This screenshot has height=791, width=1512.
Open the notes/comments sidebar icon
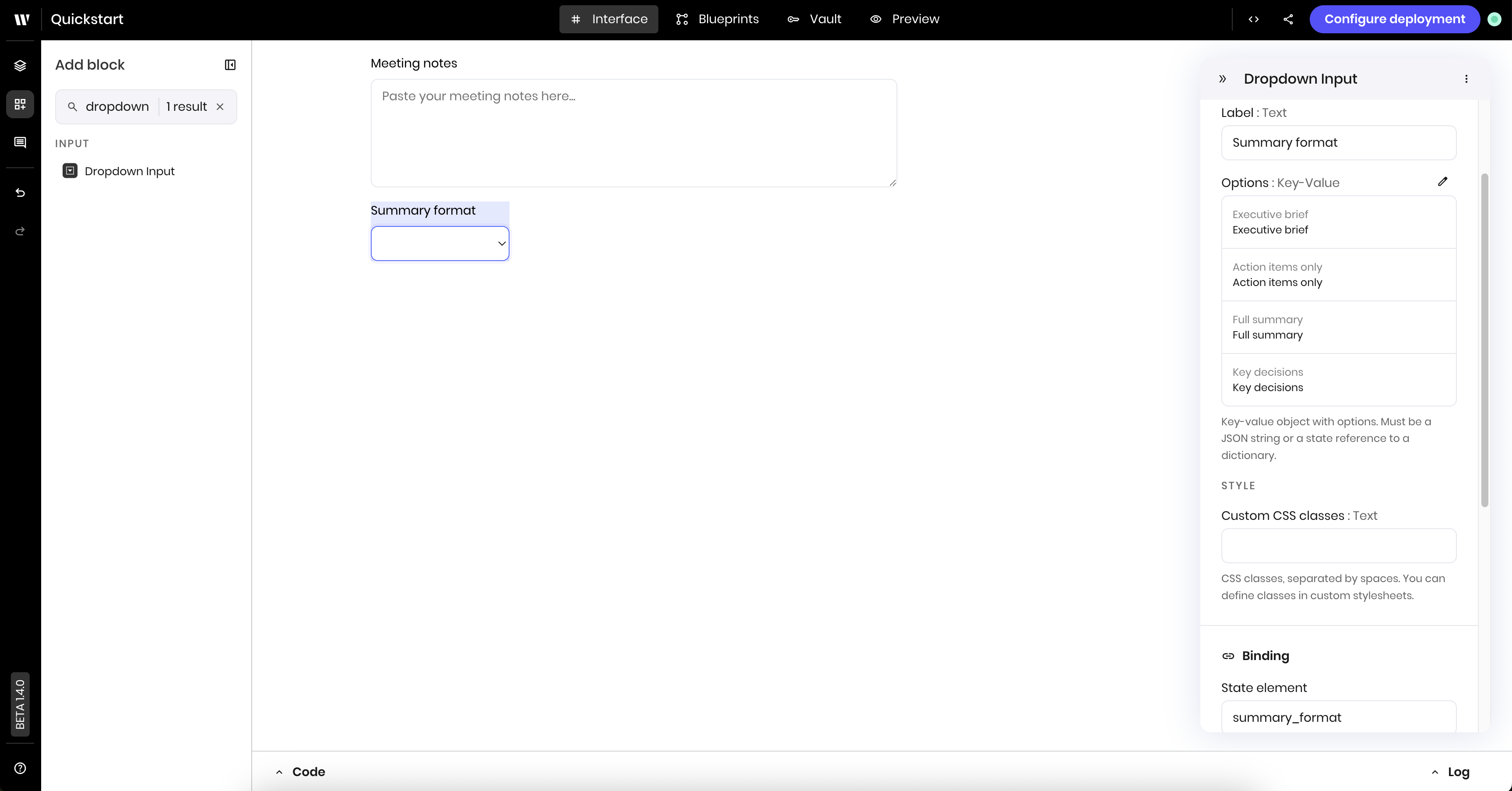pos(20,142)
